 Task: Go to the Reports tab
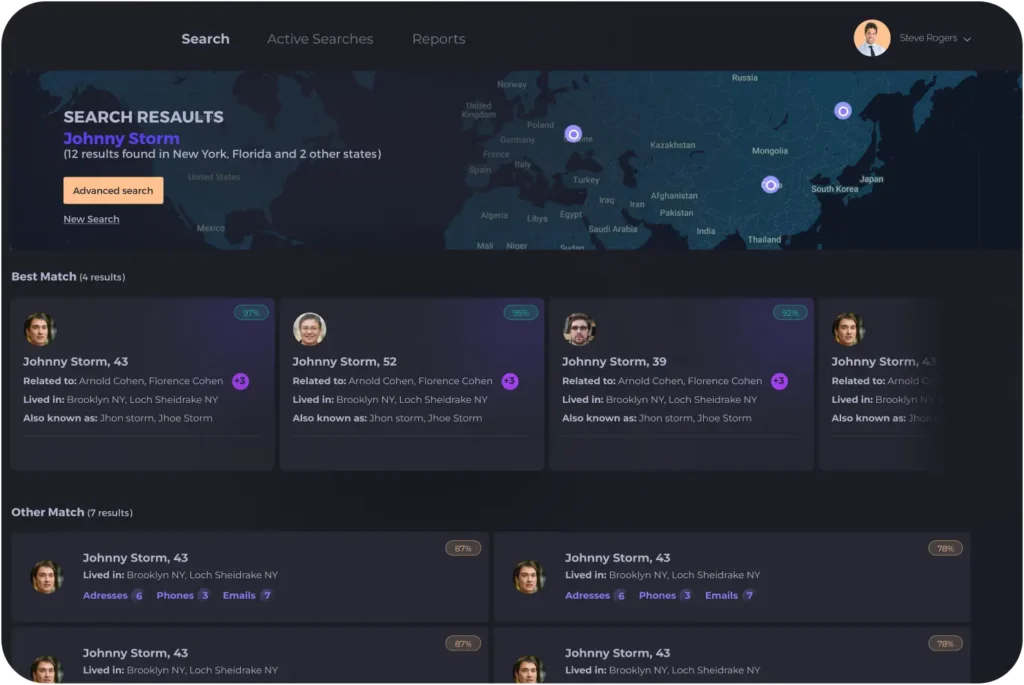[x=438, y=39]
